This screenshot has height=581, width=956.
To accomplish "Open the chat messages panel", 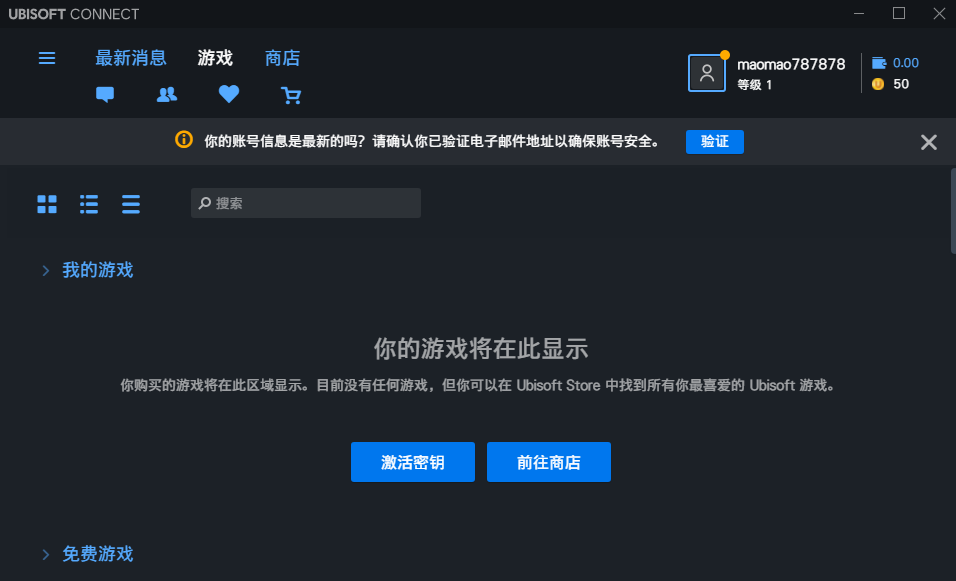I will tap(104, 94).
